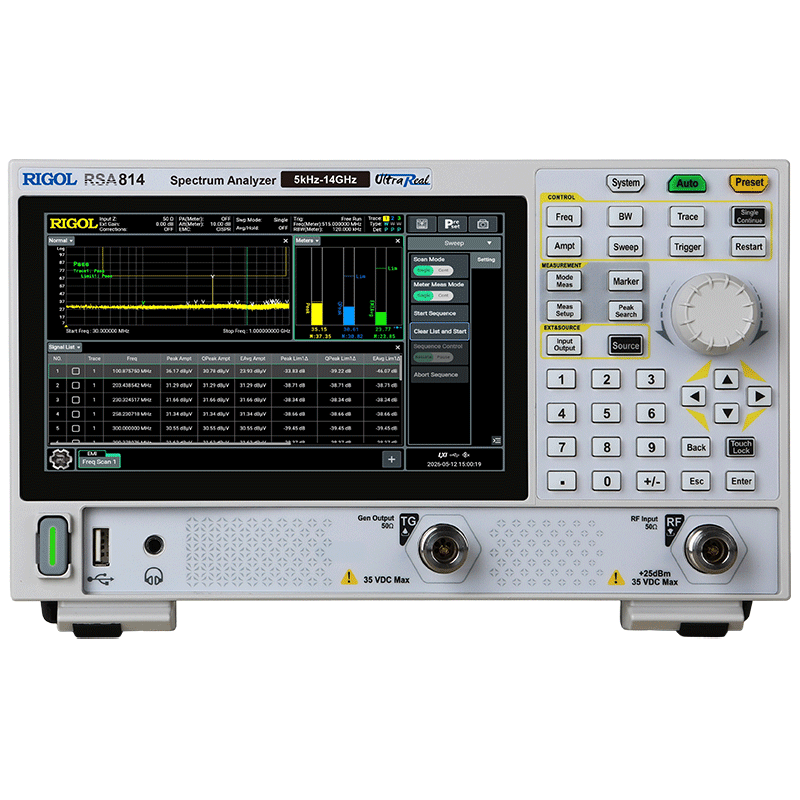
Task: Push the System key
Action: pos(626,183)
